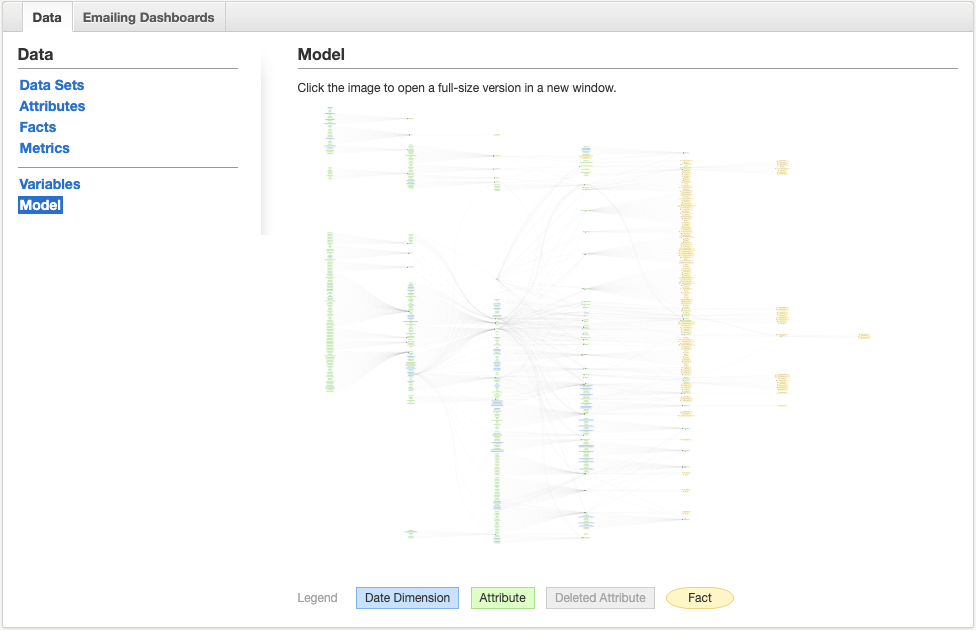Open the Variables section

click(x=49, y=184)
